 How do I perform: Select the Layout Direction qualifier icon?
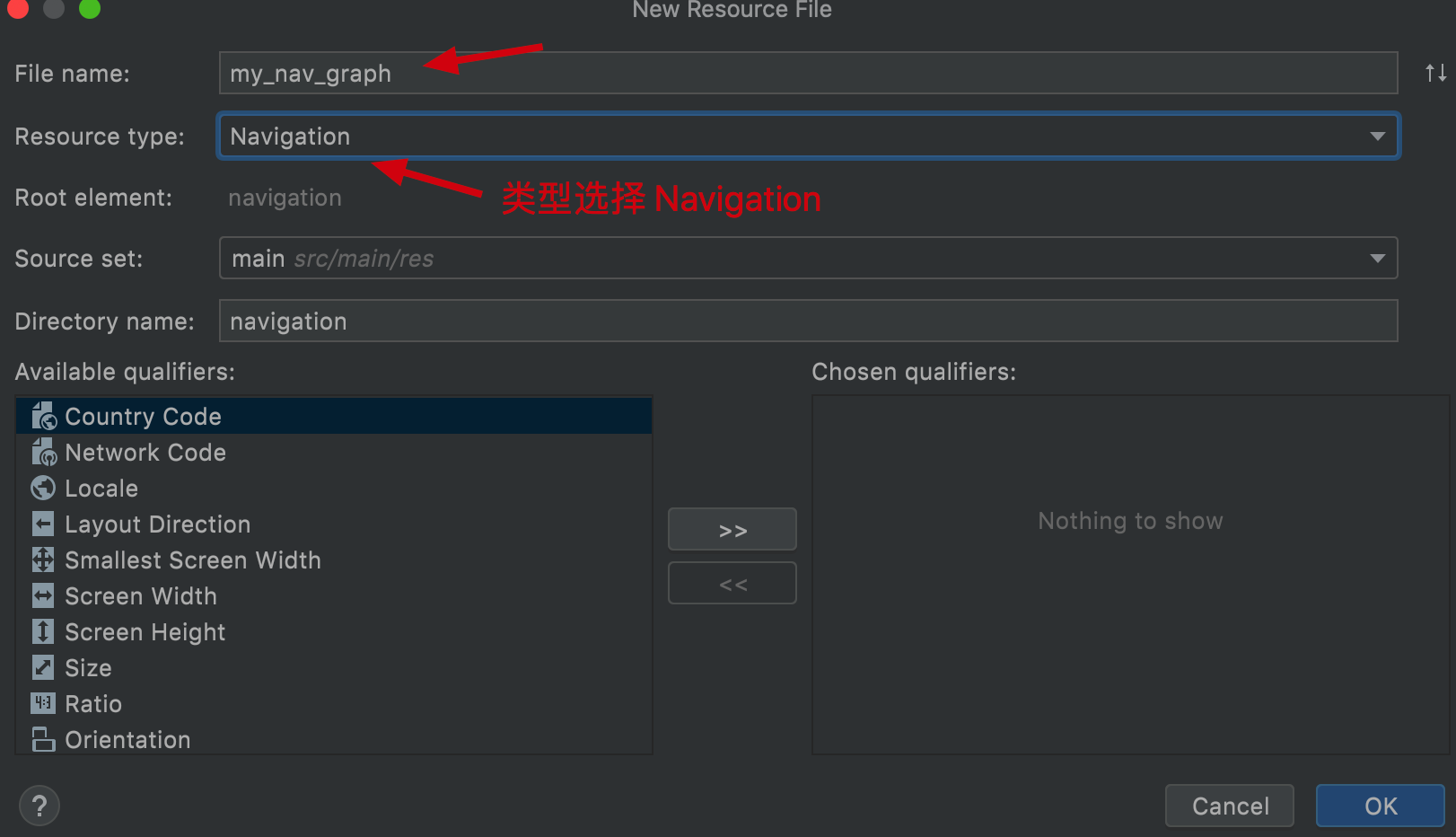coord(42,524)
